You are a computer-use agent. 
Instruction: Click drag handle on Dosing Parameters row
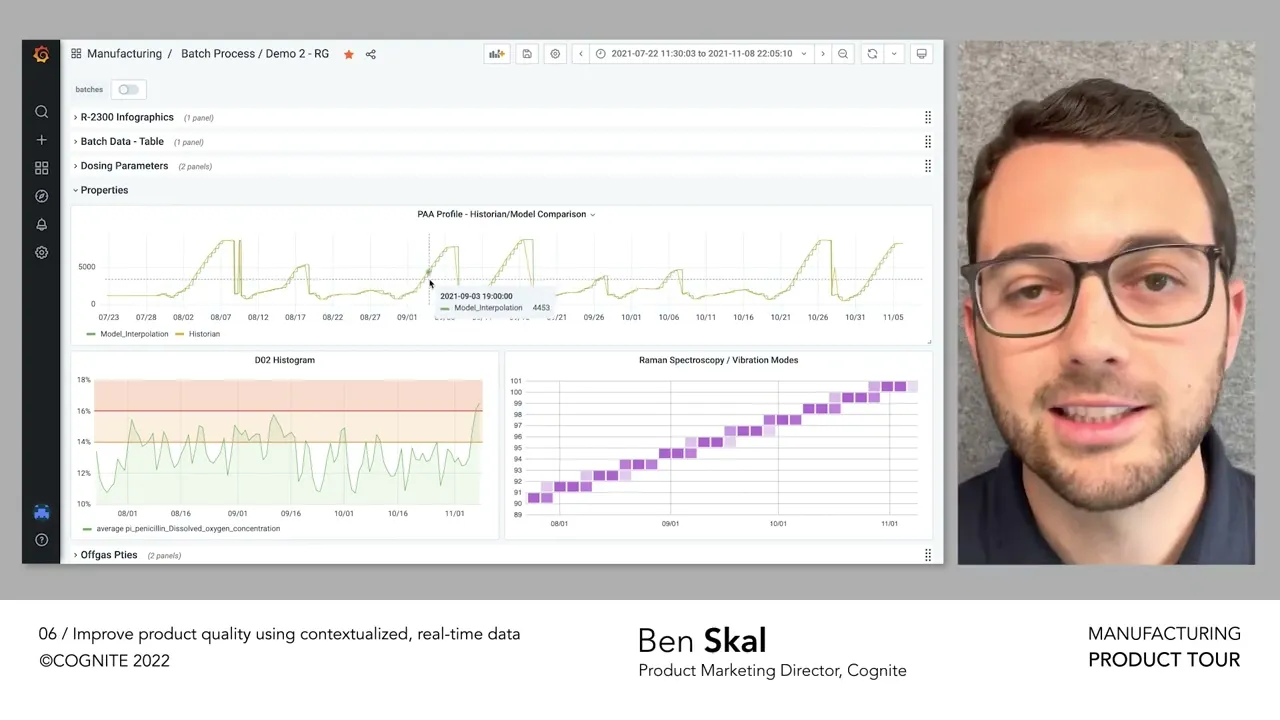(x=928, y=166)
